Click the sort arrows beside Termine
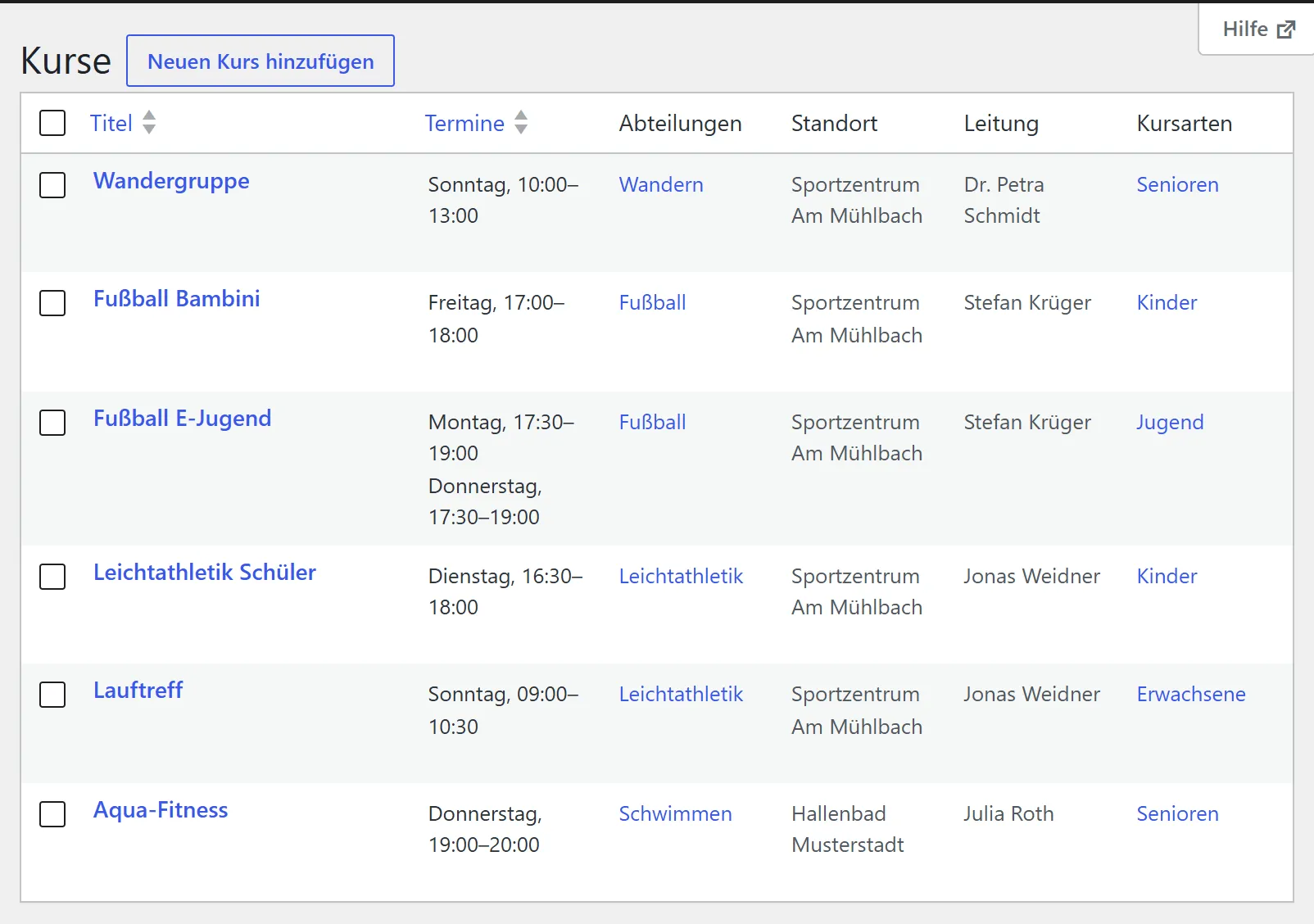 (521, 122)
